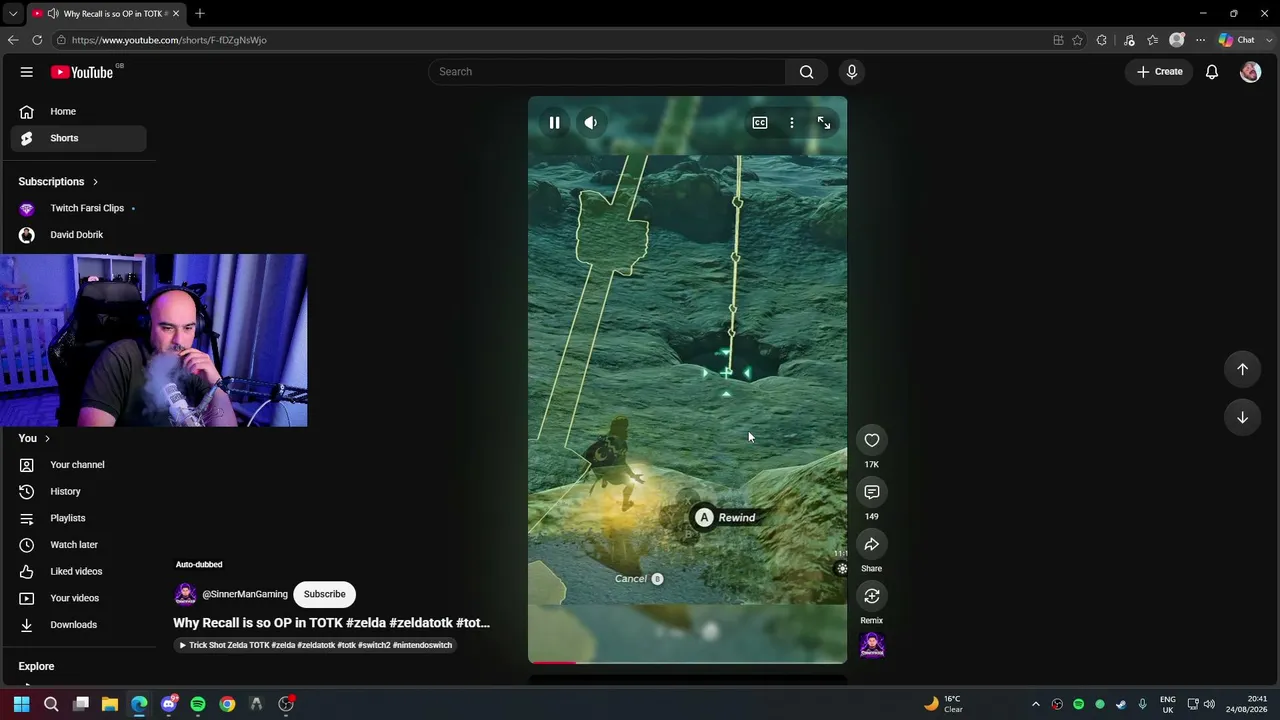
Task: Open Liked videos
Action: [x=78, y=571]
